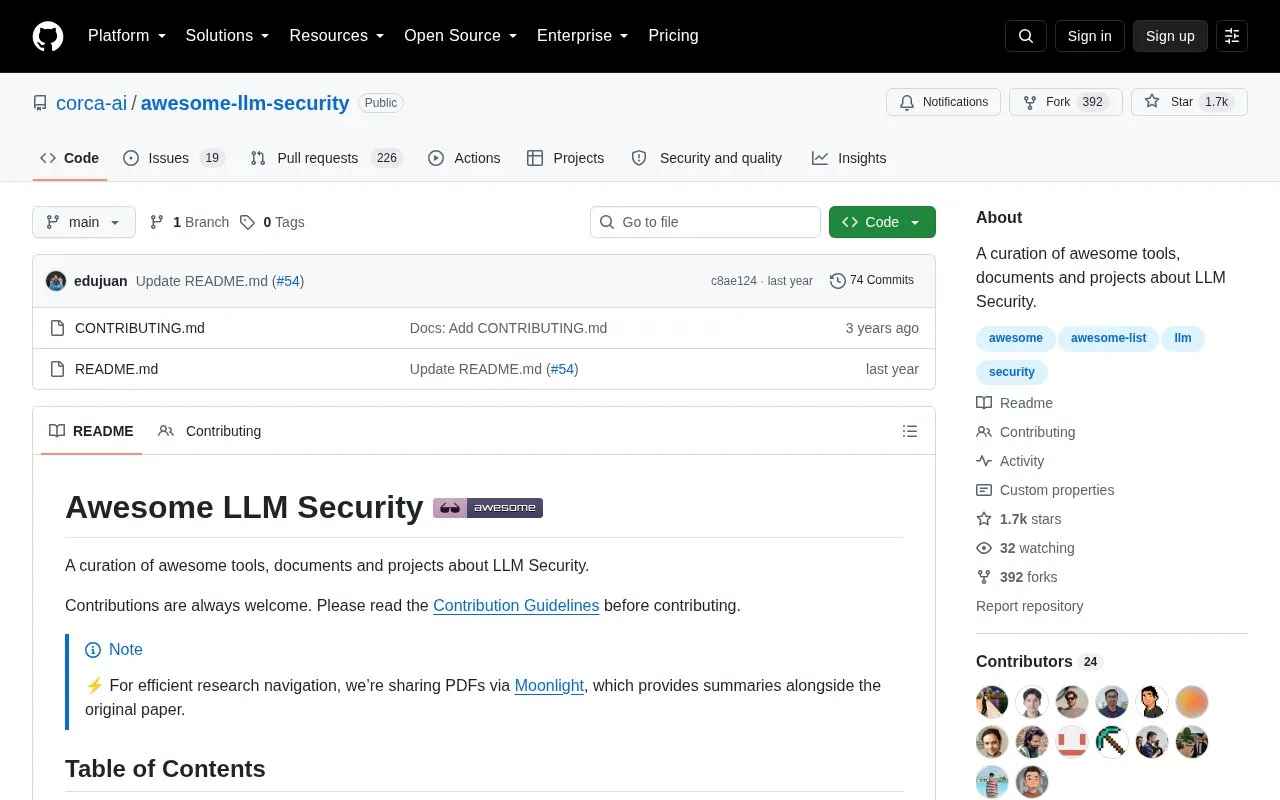Screen dimensions: 1280x800
Task: View the 392 forks link
Action: click(x=1016, y=577)
